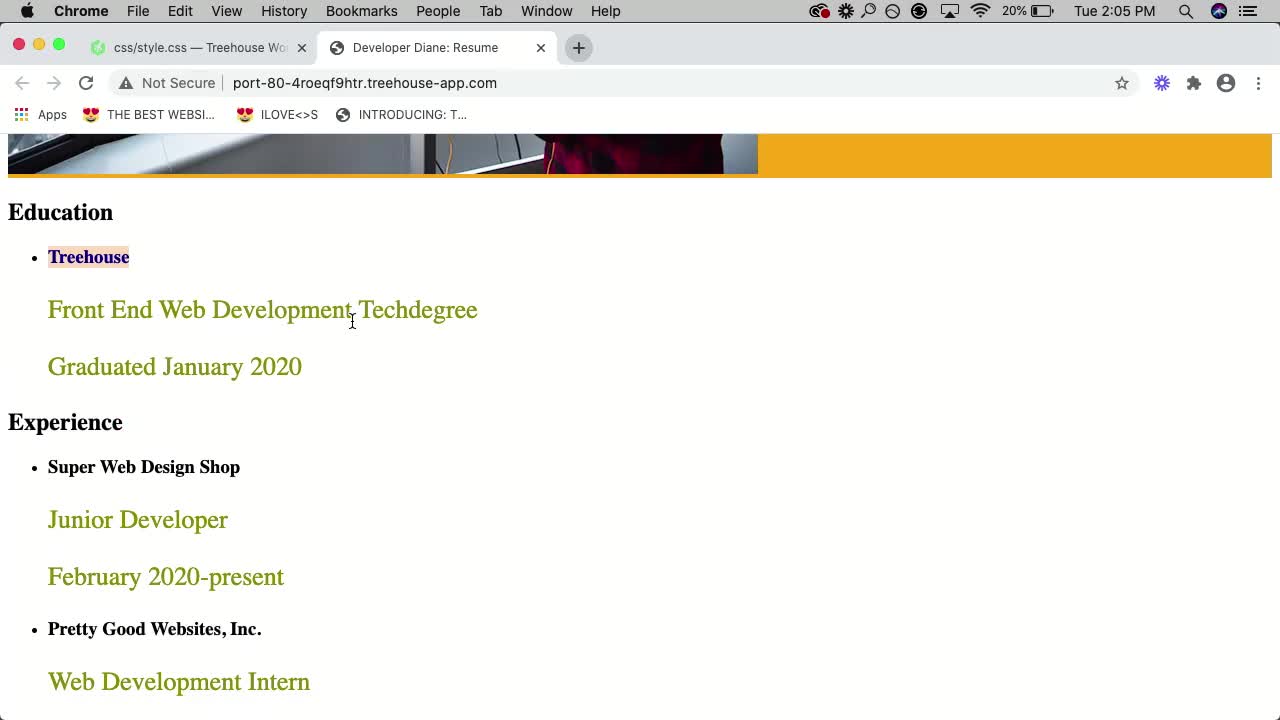Screen dimensions: 1280x720
Task: Open Notification Center from the menu bar
Action: pos(1249,11)
